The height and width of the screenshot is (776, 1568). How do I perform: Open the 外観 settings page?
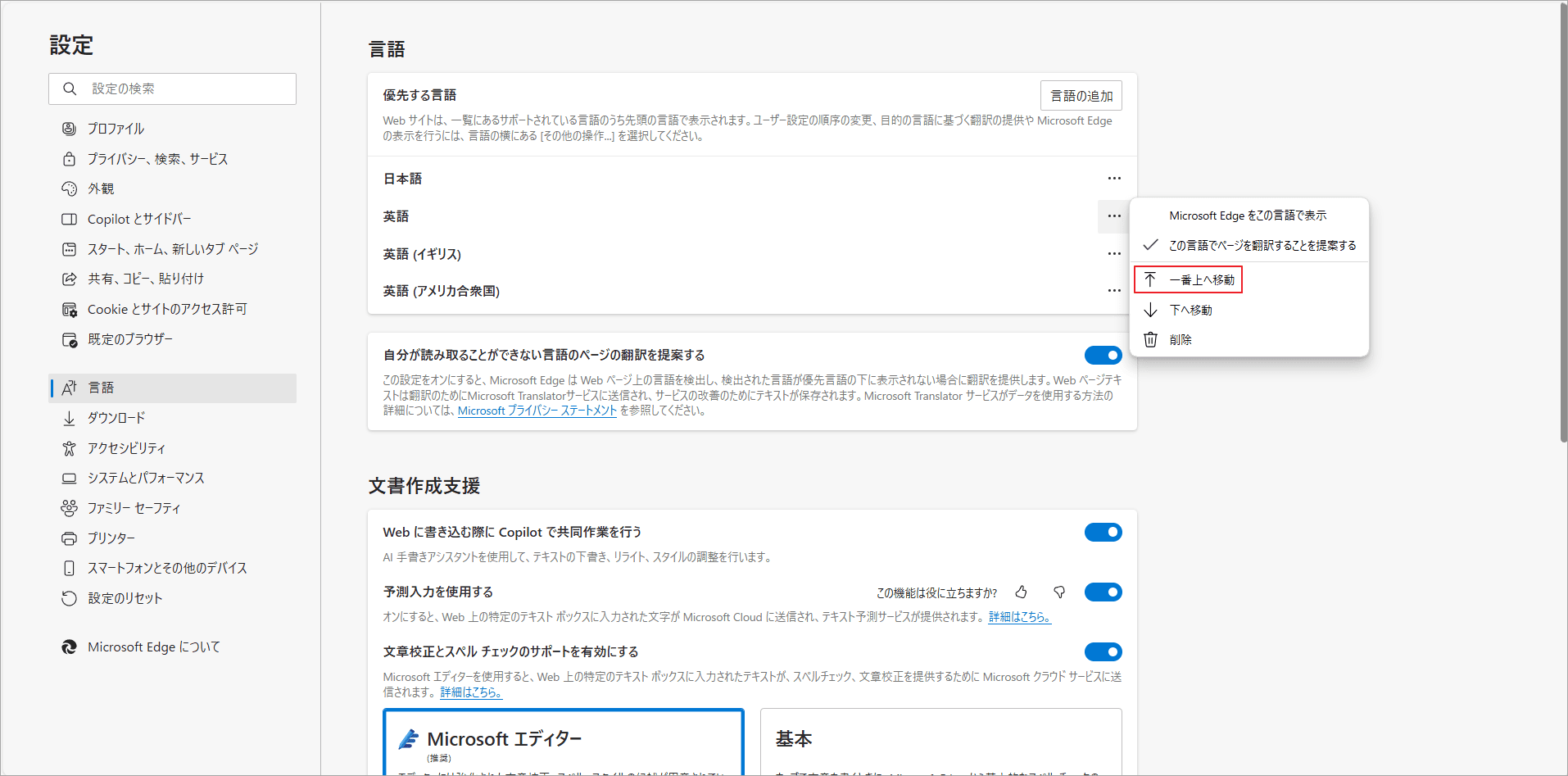click(x=173, y=188)
